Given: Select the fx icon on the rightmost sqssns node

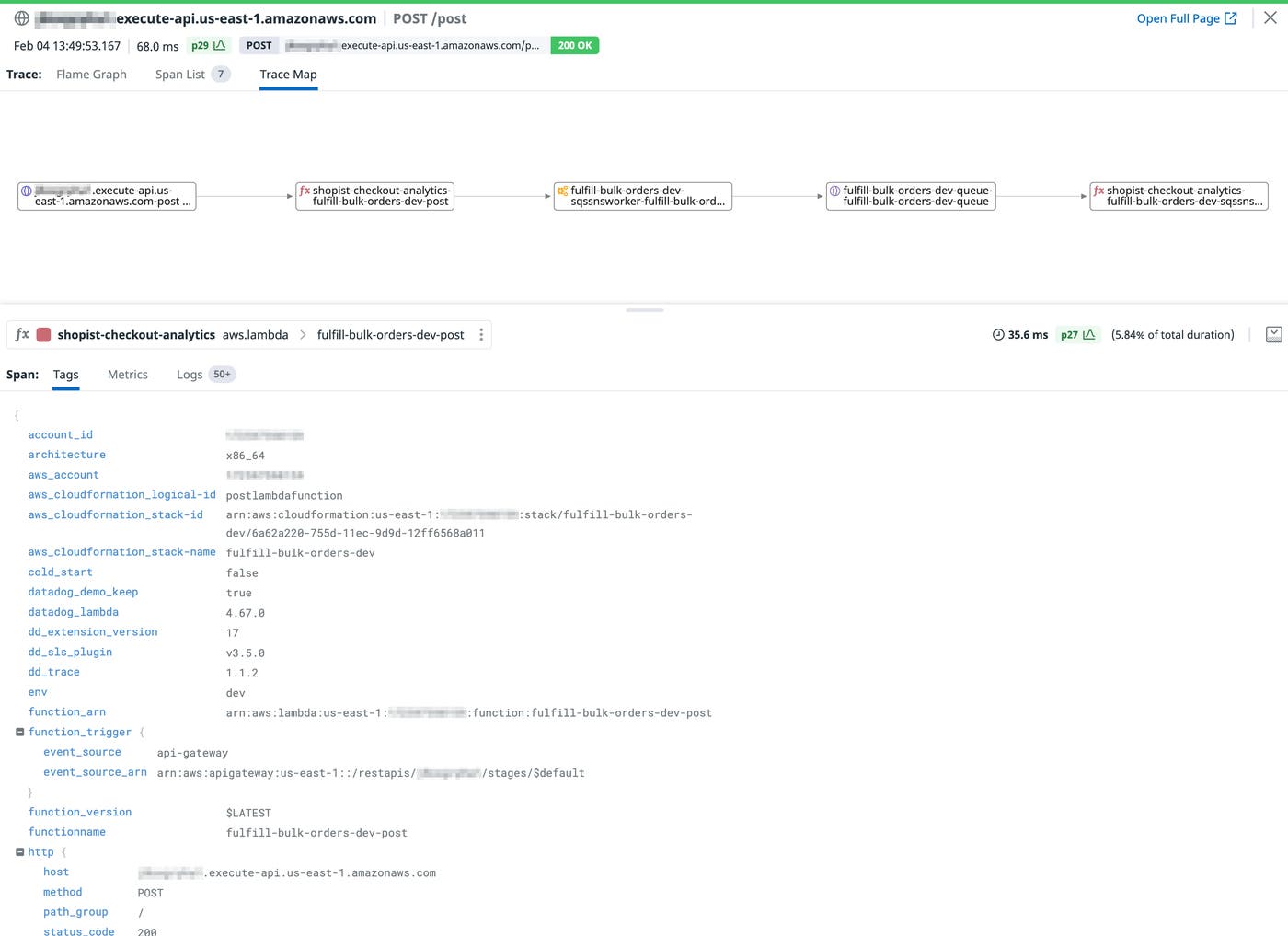Looking at the screenshot, I should pyautogui.click(x=1099, y=191).
